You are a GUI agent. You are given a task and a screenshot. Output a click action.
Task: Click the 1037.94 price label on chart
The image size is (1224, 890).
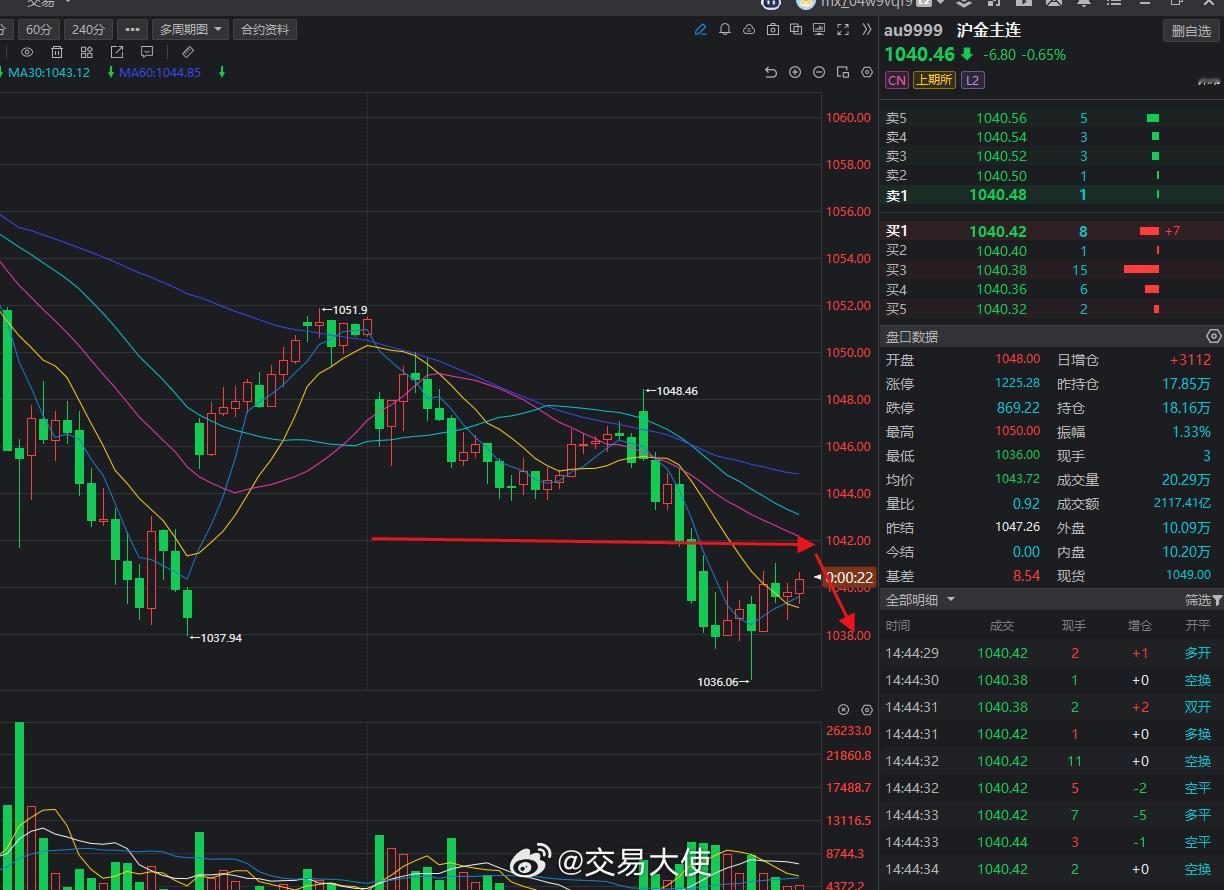pos(221,638)
